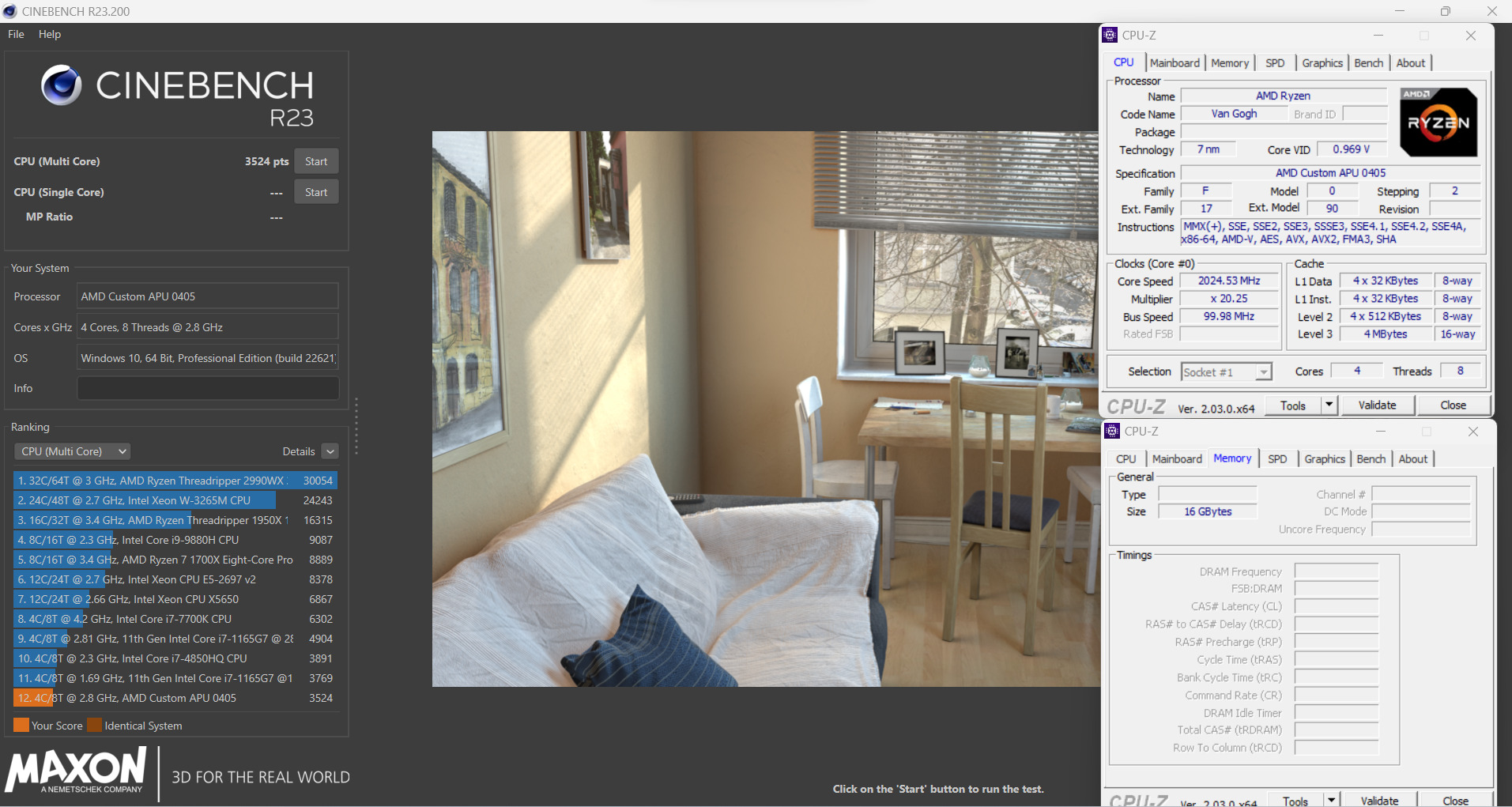Select ranking row Threadripper 1950X
This screenshot has height=807, width=1512.
pyautogui.click(x=175, y=520)
